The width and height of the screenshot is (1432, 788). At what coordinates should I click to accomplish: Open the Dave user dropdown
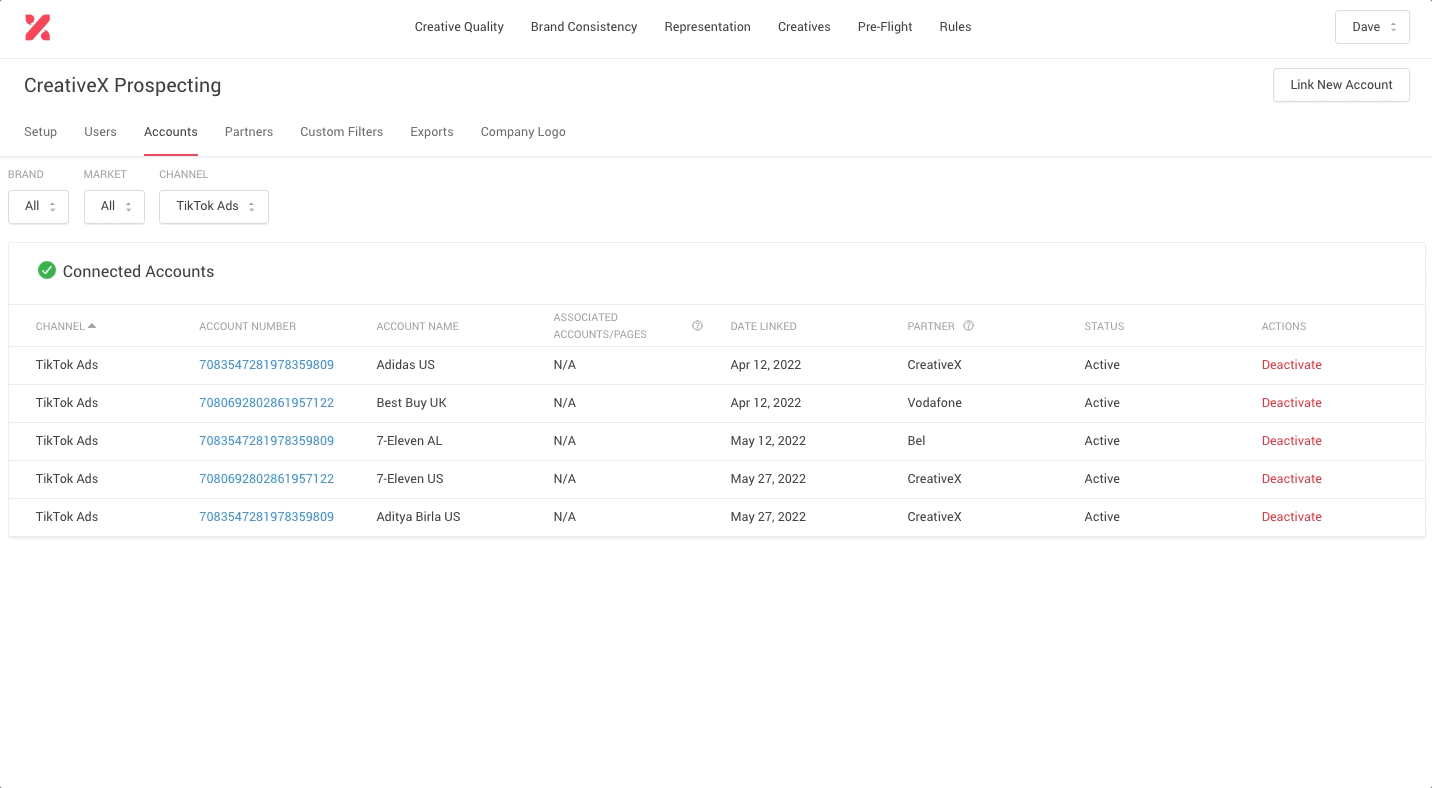[x=1372, y=27]
